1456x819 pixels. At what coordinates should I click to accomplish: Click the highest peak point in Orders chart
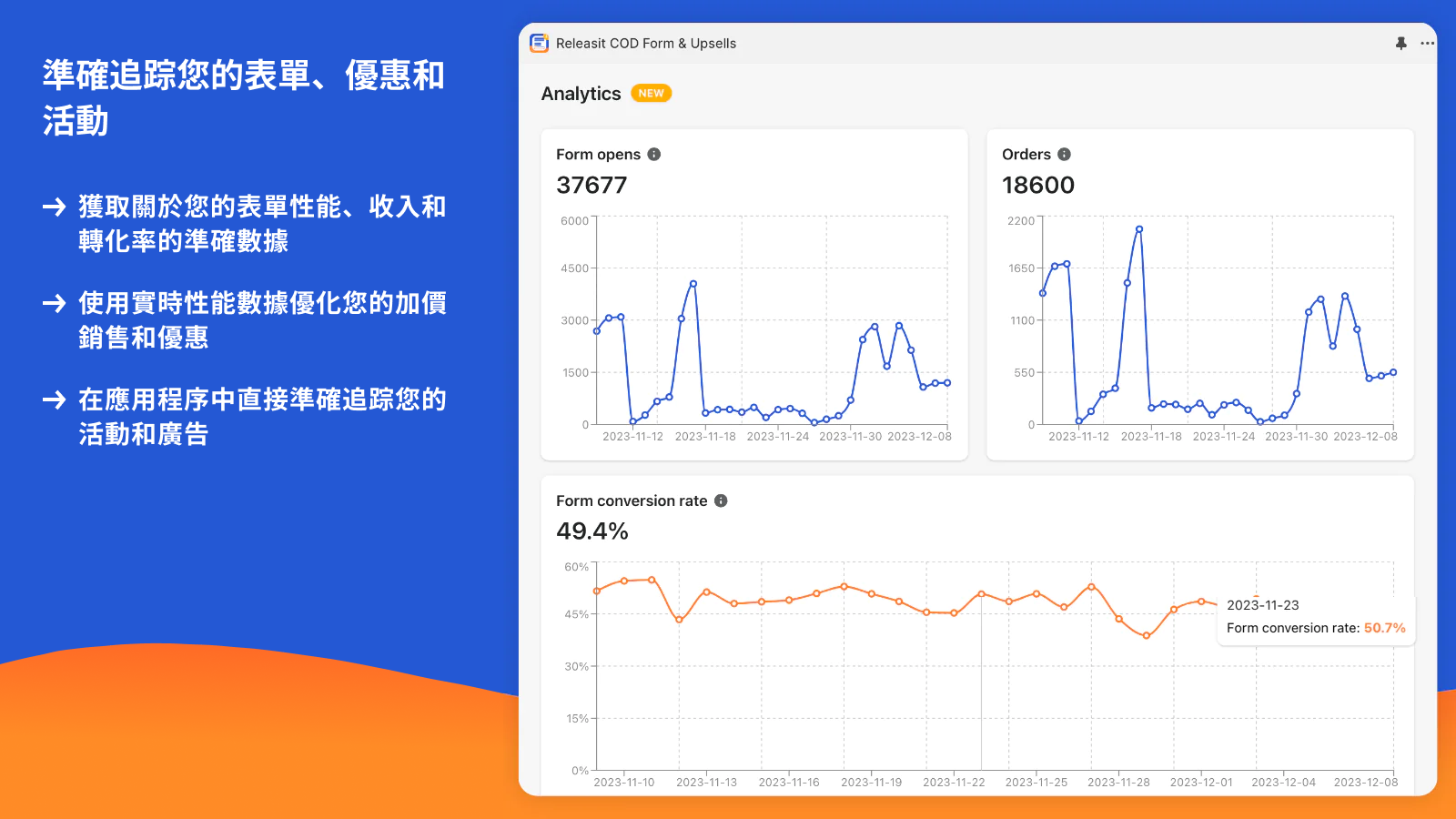1139,229
